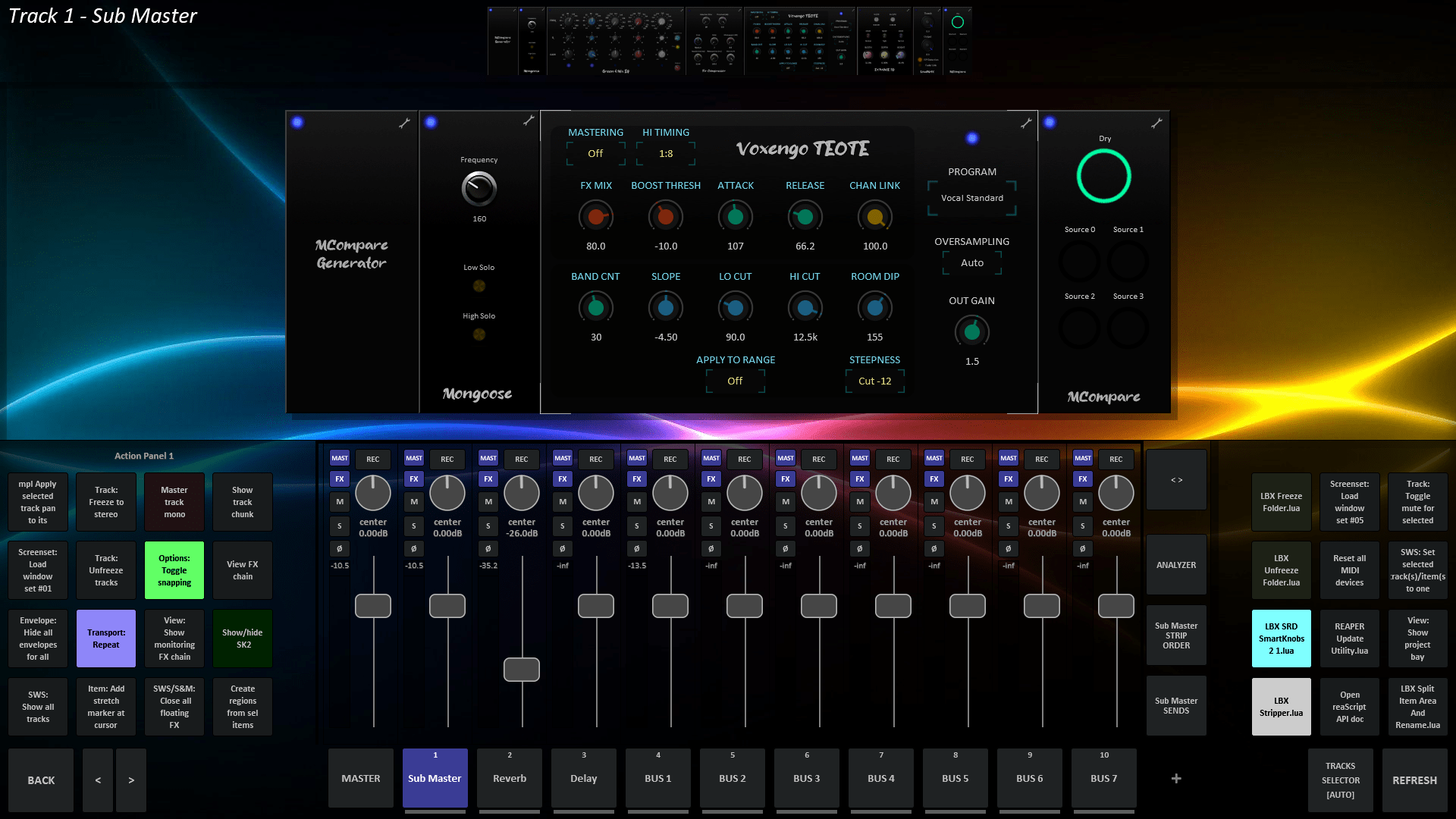Image resolution: width=1456 pixels, height=819 pixels.
Task: Click the SLOPE knob
Action: click(x=666, y=308)
